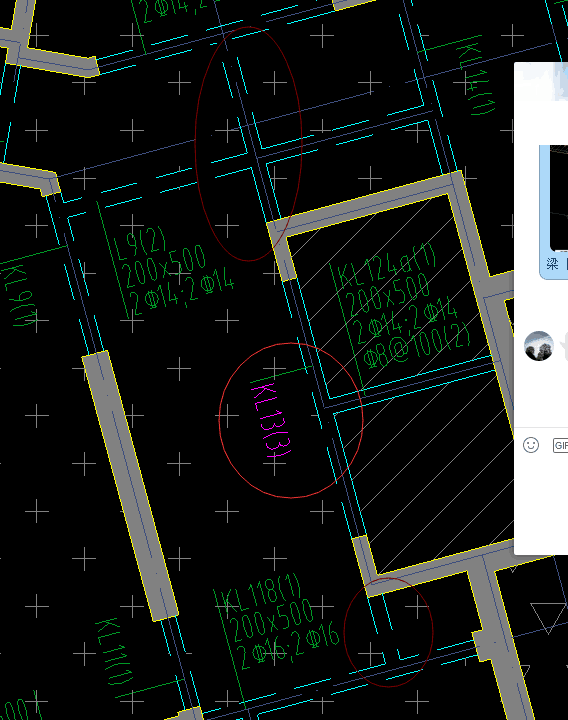The width and height of the screenshot is (568, 720).
Task: Select the KL11(1) beam label
Action: click(x=114, y=652)
